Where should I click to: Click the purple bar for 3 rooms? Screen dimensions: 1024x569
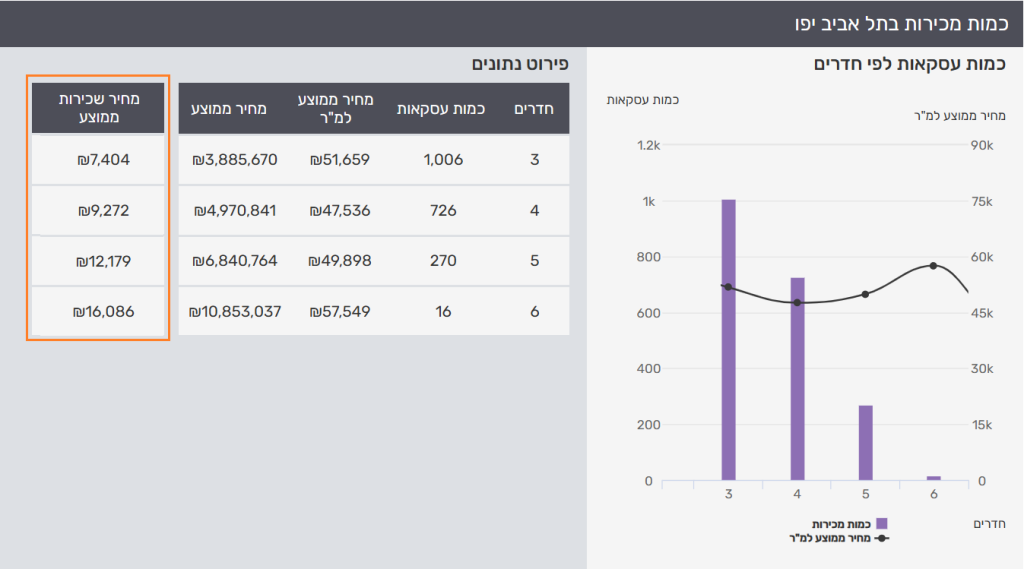coord(728,340)
